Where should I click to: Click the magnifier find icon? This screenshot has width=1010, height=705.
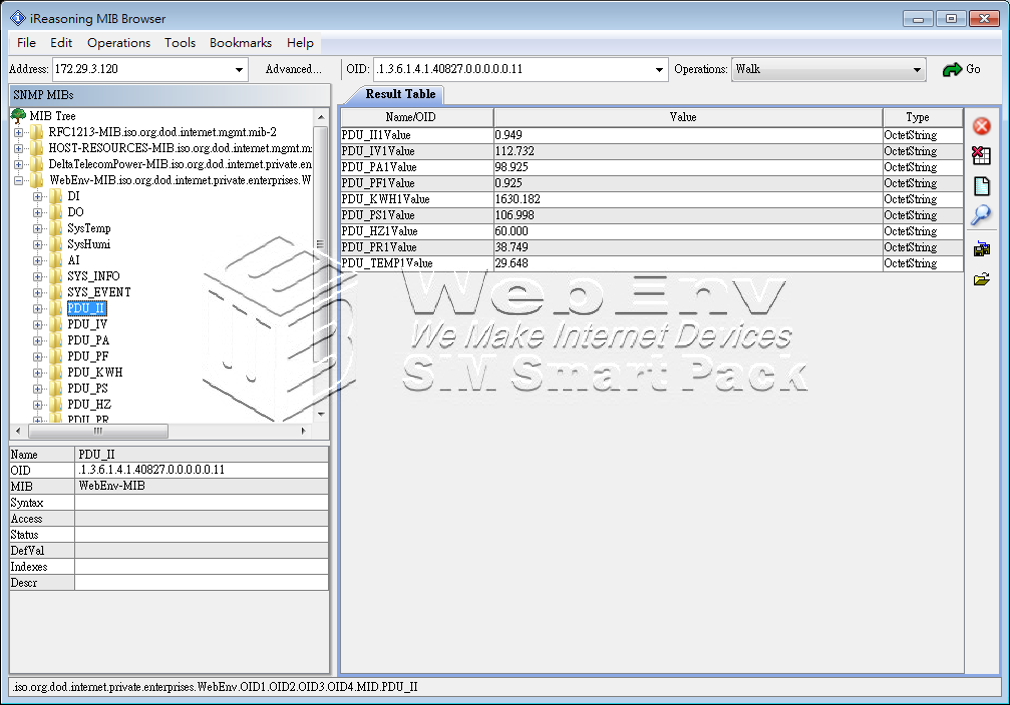click(x=981, y=215)
